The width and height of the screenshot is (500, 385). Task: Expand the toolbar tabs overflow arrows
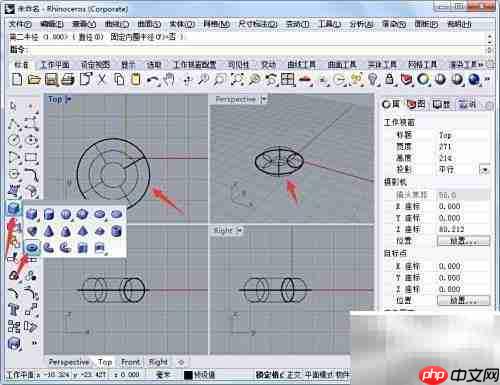482,64
